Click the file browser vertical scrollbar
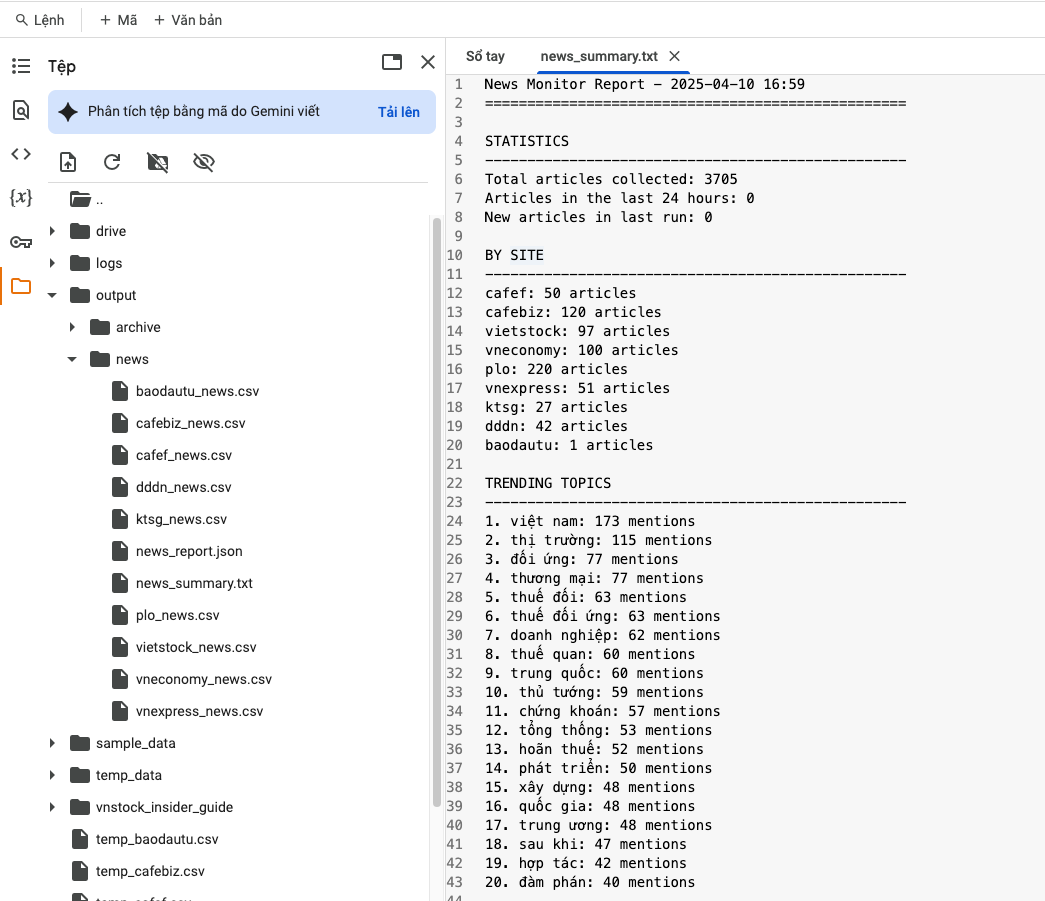The height and width of the screenshot is (901, 1045). click(x=437, y=500)
